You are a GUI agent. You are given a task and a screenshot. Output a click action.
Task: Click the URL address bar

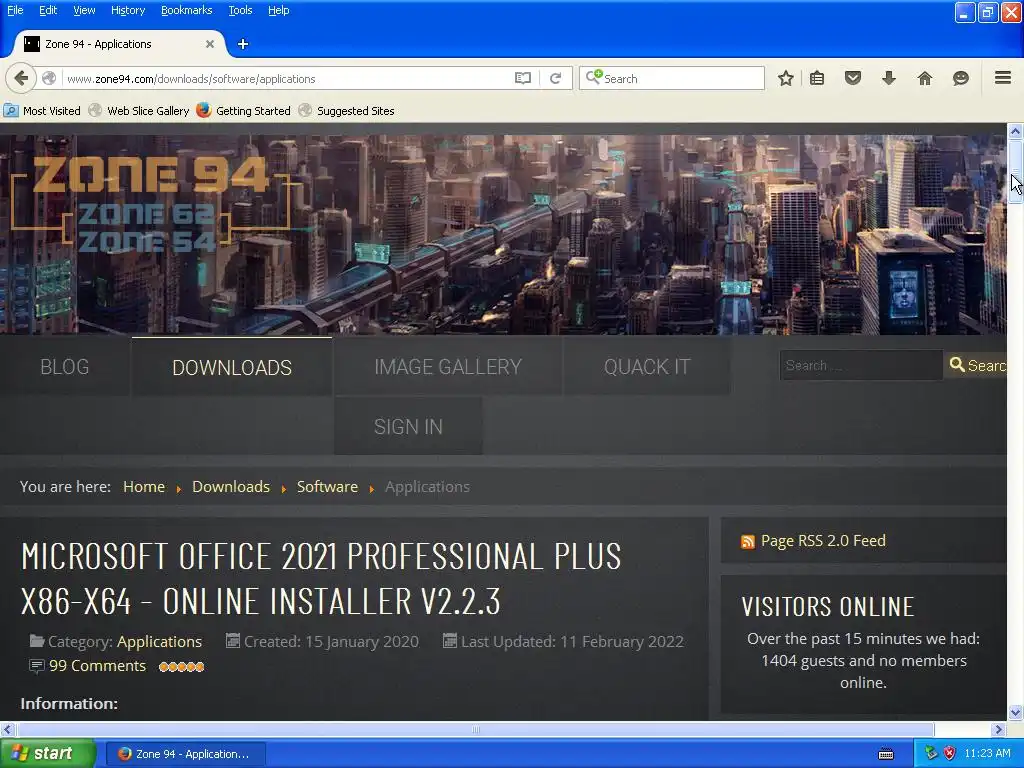click(287, 78)
